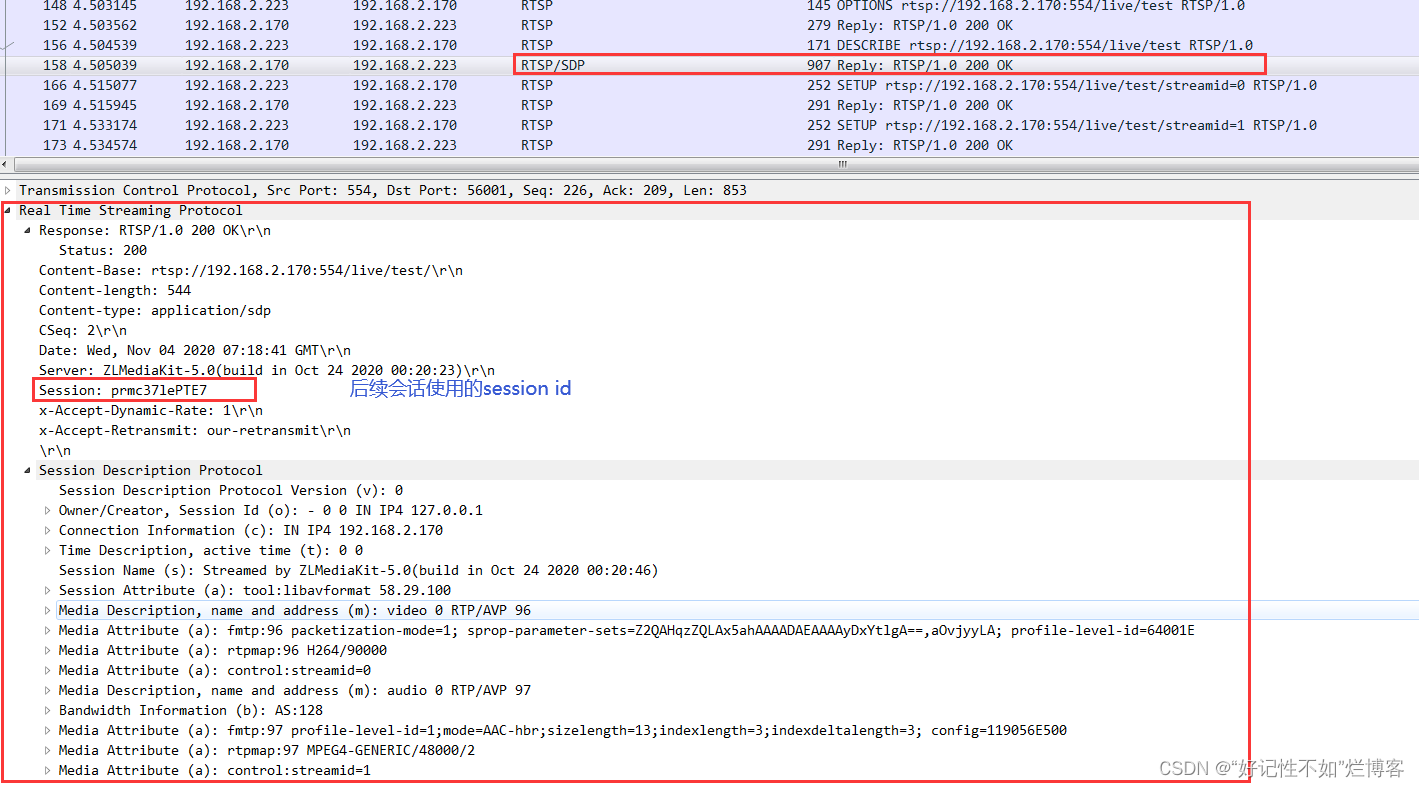Expand Media Attribute control:streamid=1 row
Image resolution: width=1419 pixels, height=788 pixels.
point(48,770)
